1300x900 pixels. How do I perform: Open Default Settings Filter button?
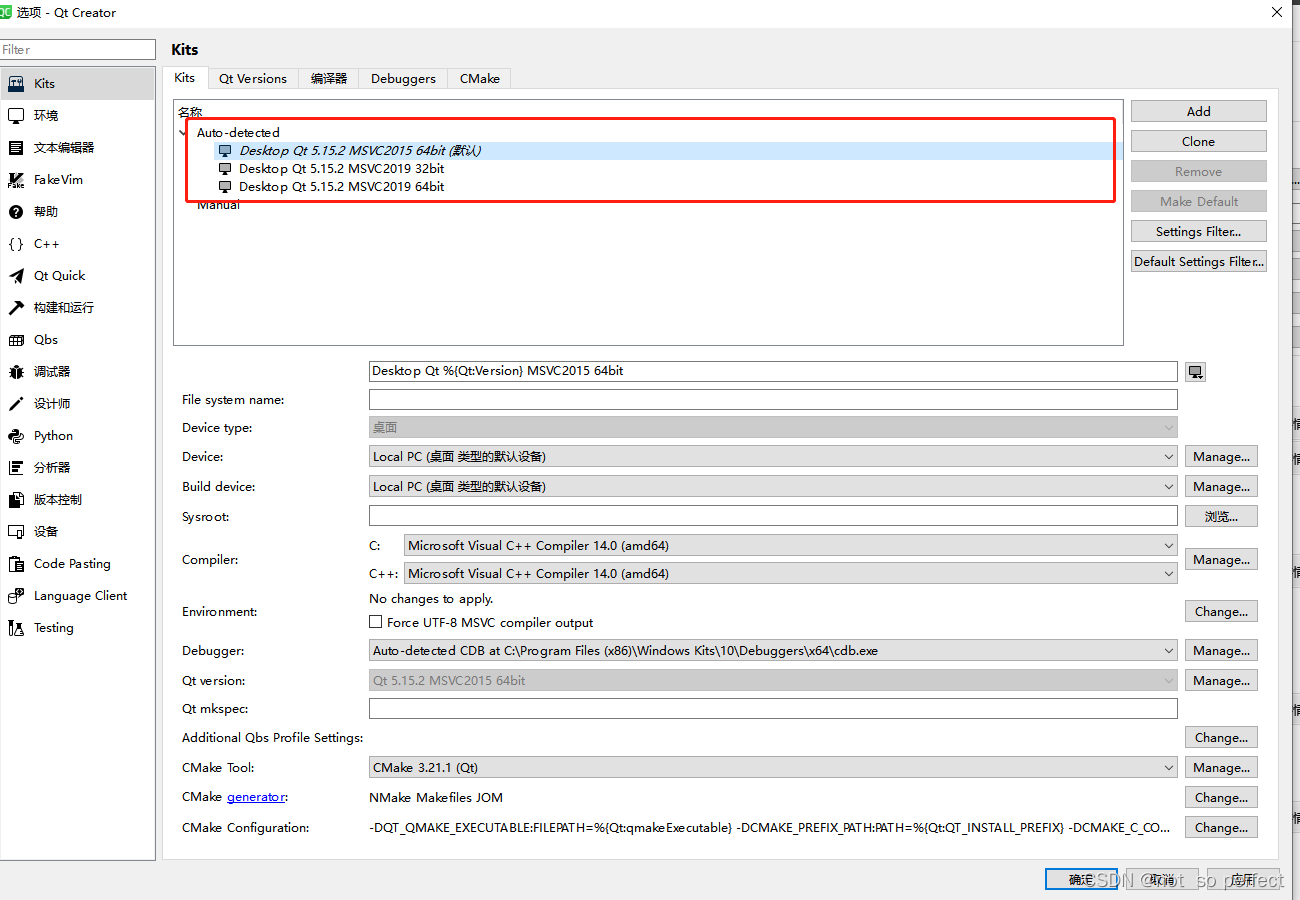[x=1198, y=261]
